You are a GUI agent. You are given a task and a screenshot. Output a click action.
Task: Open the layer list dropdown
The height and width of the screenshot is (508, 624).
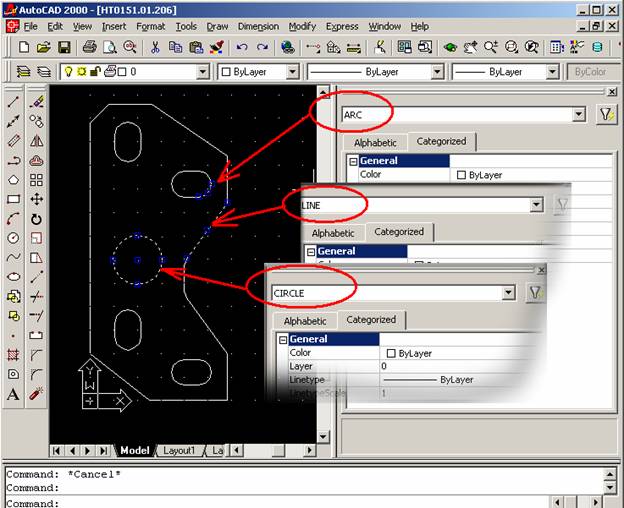[203, 72]
